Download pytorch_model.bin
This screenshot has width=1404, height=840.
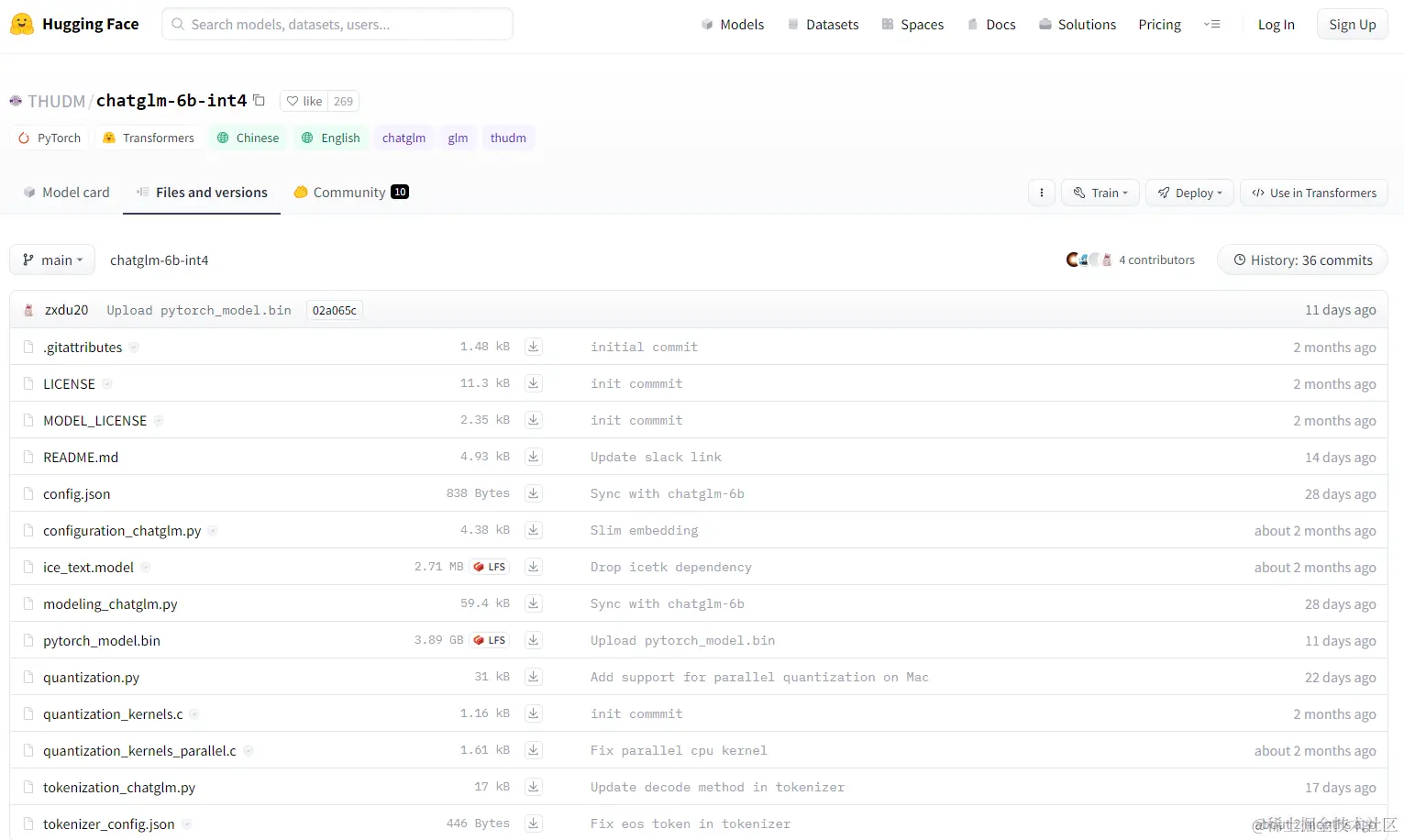533,640
